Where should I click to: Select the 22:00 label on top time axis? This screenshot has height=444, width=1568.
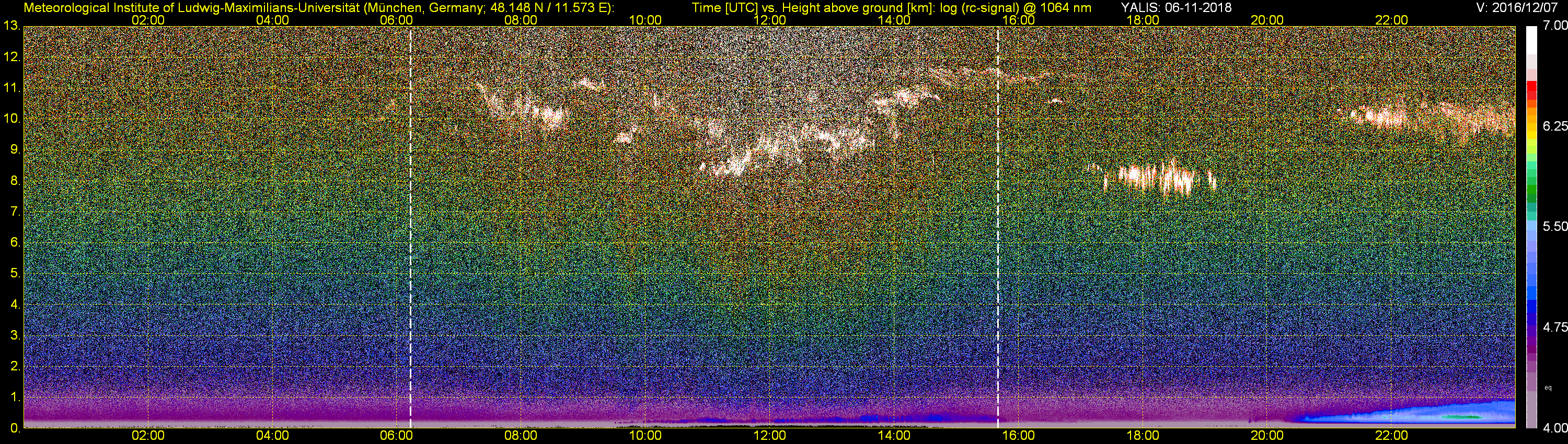1391,20
